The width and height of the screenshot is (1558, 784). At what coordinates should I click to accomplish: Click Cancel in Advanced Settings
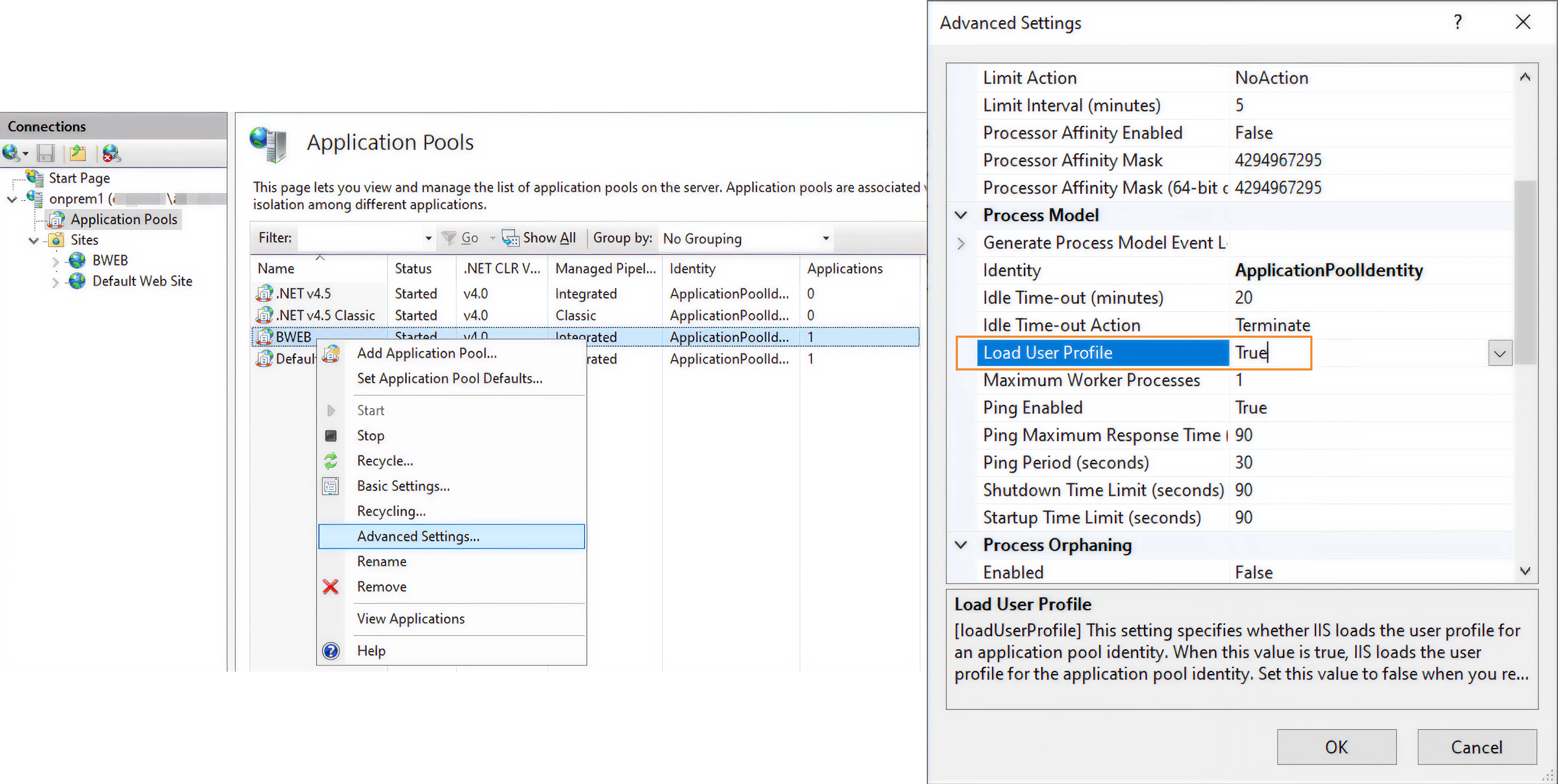(1476, 747)
